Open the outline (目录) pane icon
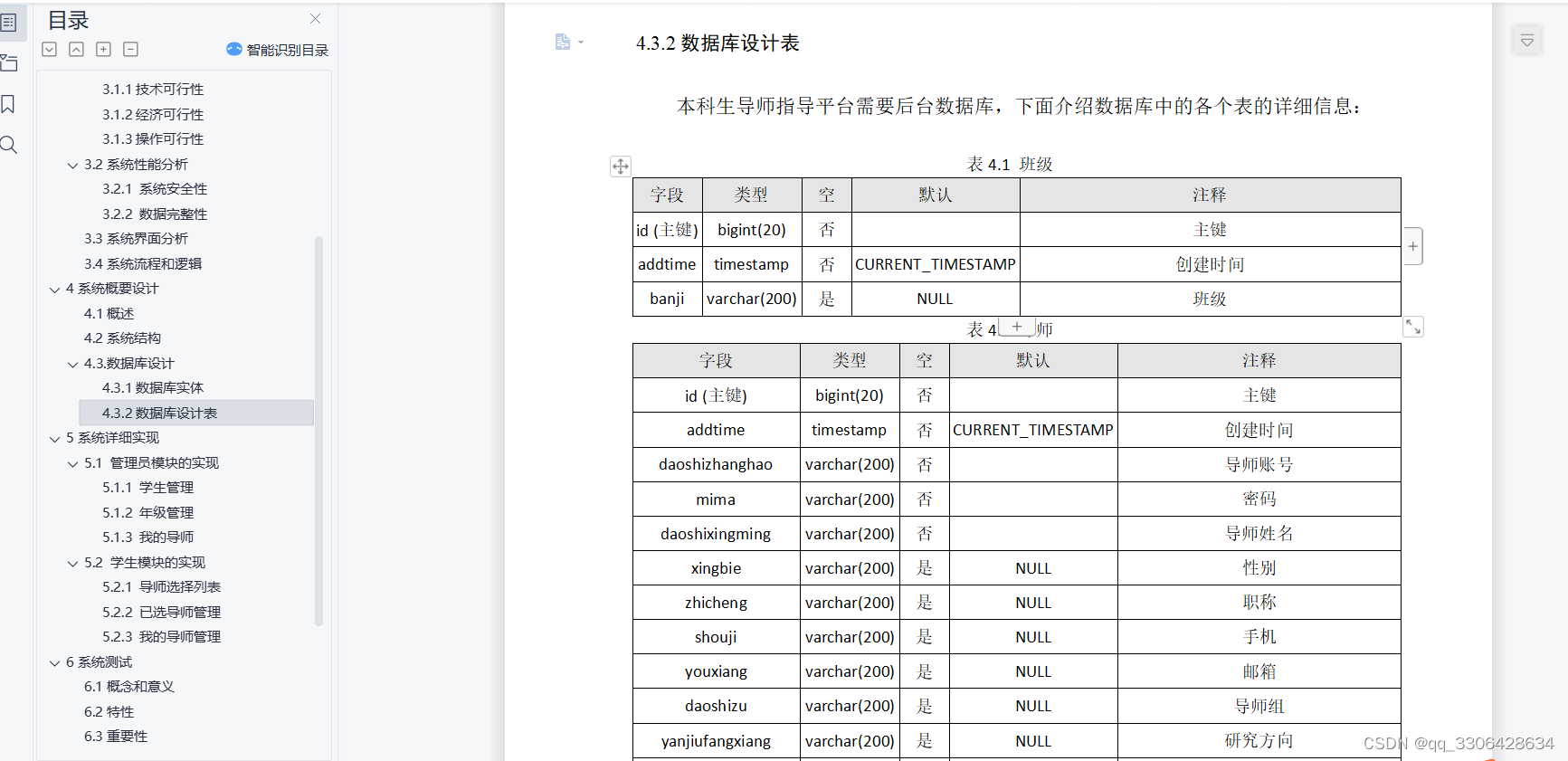This screenshot has height=761, width=1568. [8, 23]
